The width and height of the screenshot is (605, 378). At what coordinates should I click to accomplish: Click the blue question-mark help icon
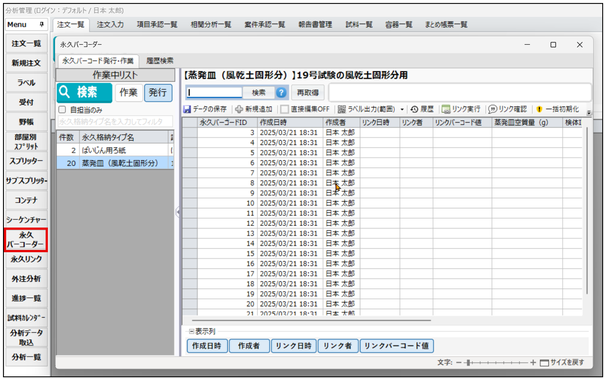point(282,93)
